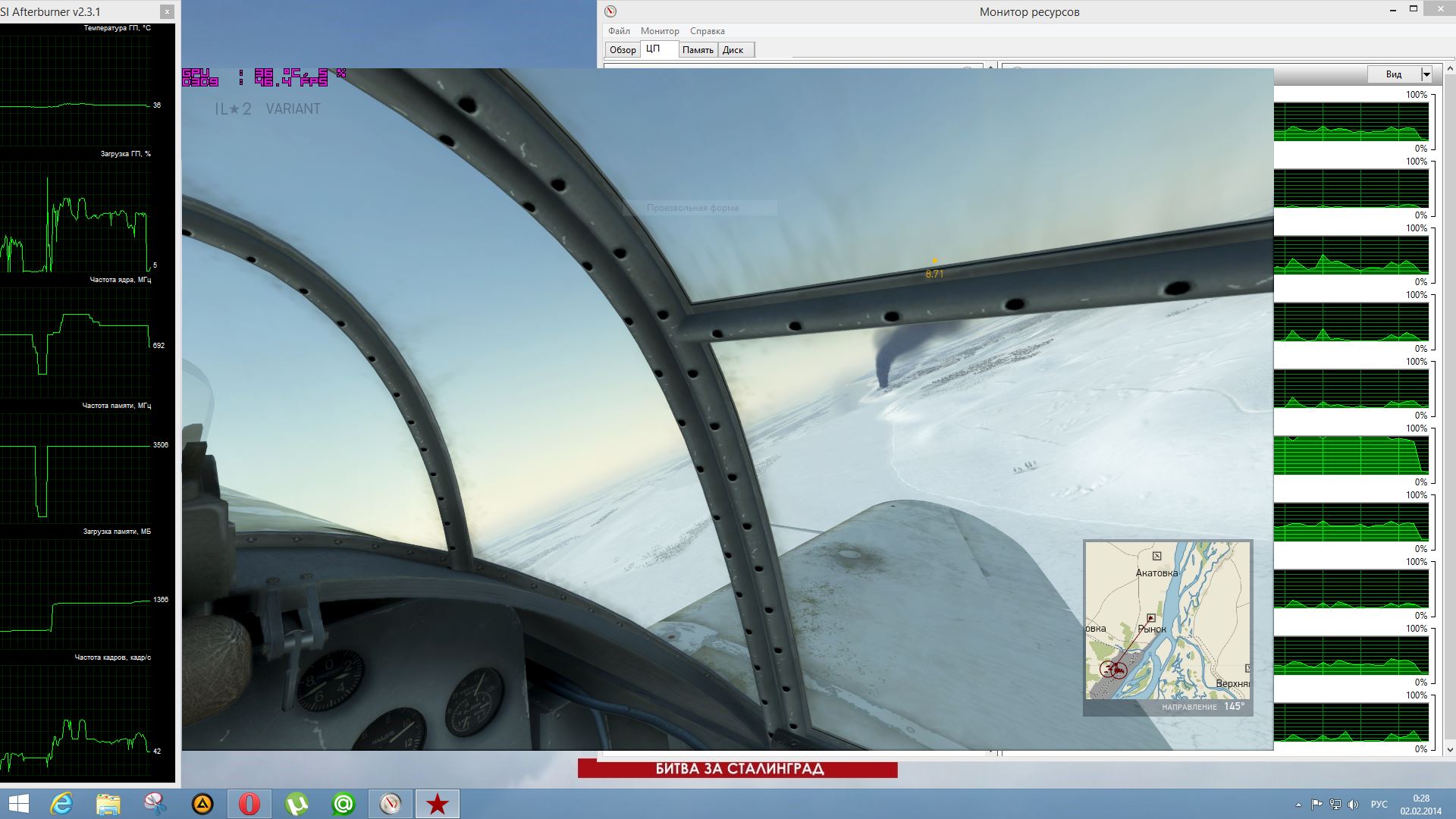Open network status tray icon

pyautogui.click(x=1335, y=805)
